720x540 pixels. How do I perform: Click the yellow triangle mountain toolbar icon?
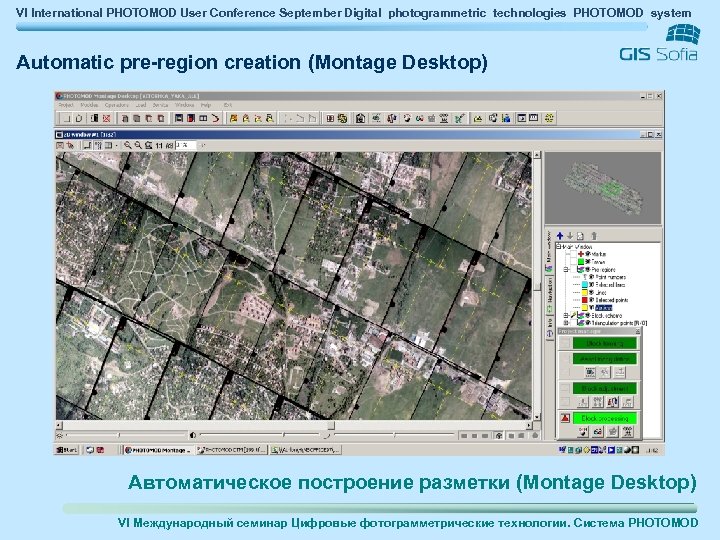tap(478, 118)
